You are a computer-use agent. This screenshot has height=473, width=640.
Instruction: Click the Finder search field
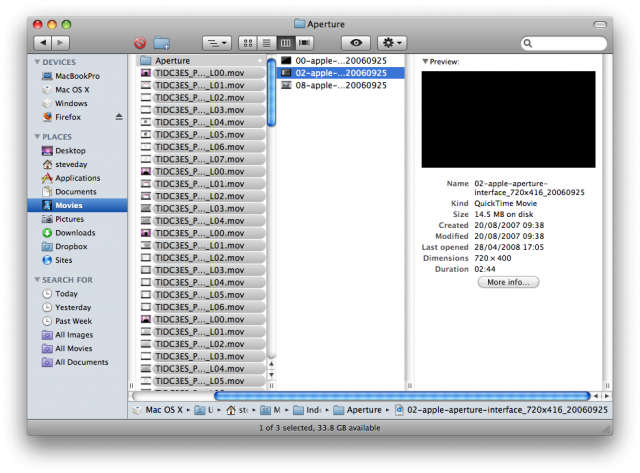(x=564, y=43)
